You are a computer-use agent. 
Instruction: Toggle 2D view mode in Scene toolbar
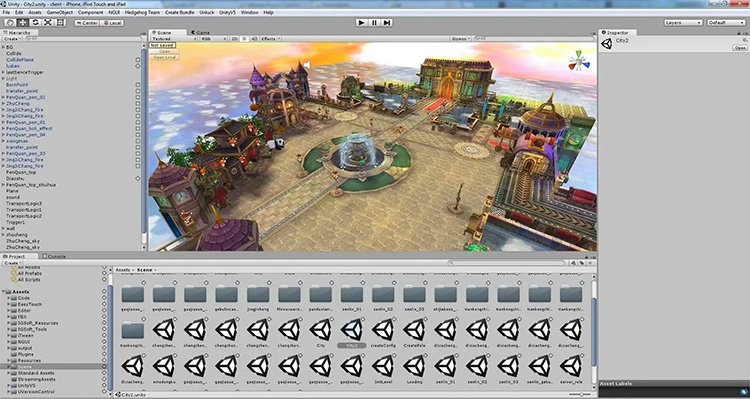(x=234, y=39)
